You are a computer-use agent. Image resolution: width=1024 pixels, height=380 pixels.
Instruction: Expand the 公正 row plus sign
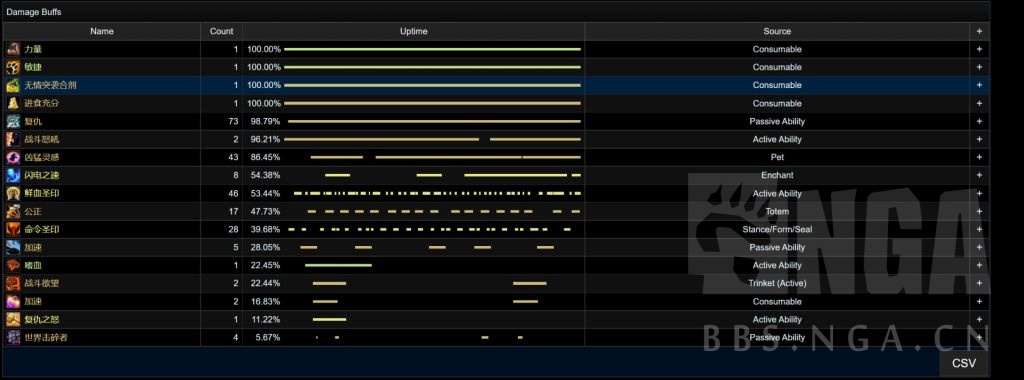(x=979, y=212)
